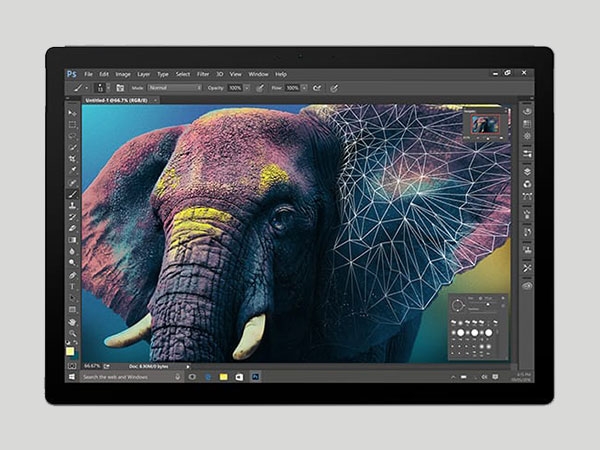Image resolution: width=600 pixels, height=450 pixels.
Task: Open brush popup gear settings
Action: pos(503,298)
